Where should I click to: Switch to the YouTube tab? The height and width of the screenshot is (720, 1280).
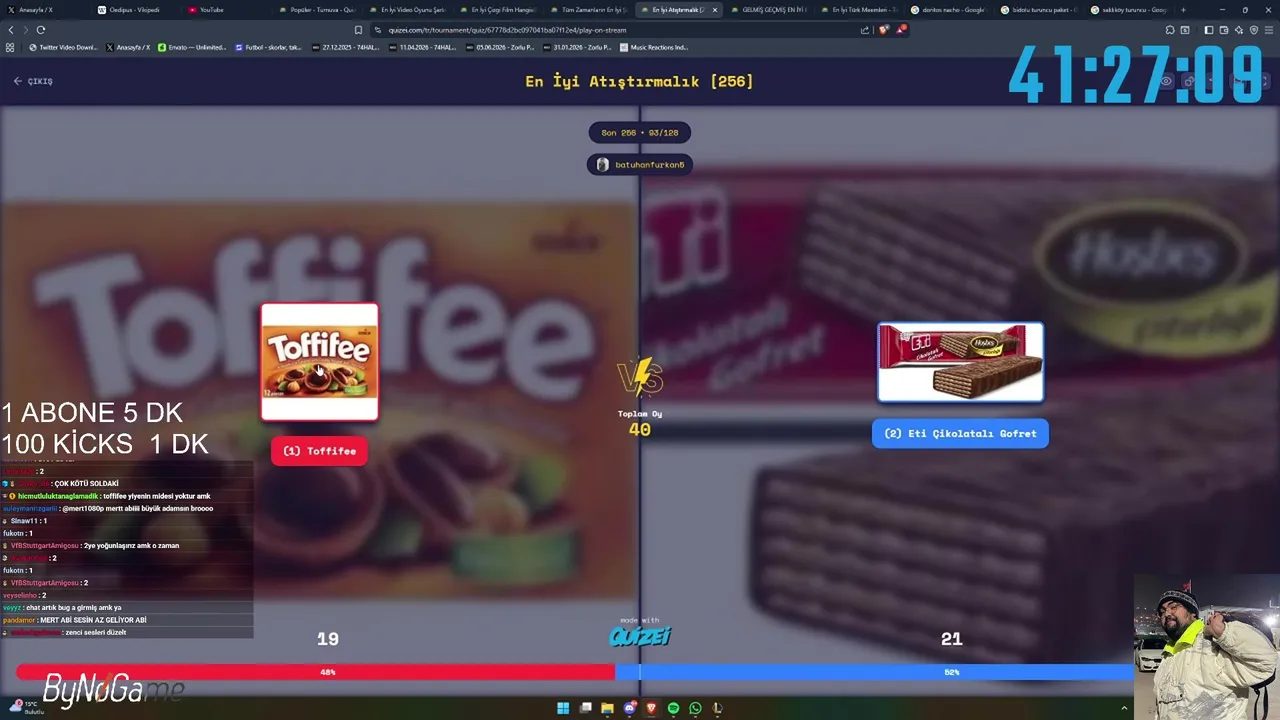point(226,10)
